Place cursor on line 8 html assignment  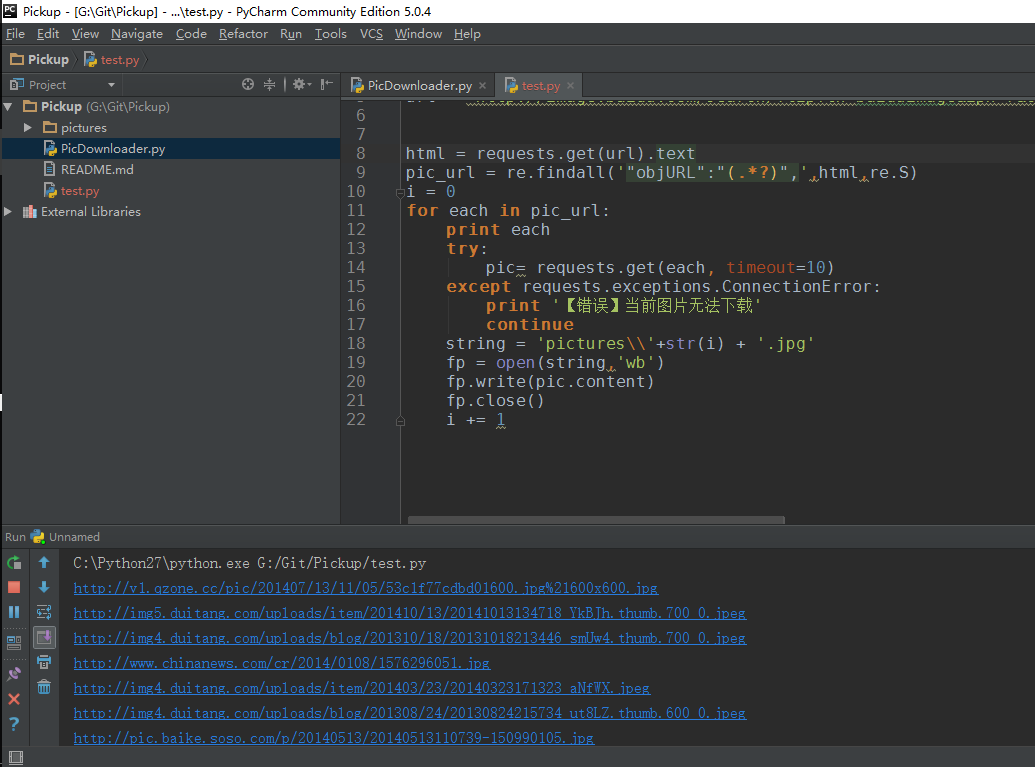click(x=550, y=153)
